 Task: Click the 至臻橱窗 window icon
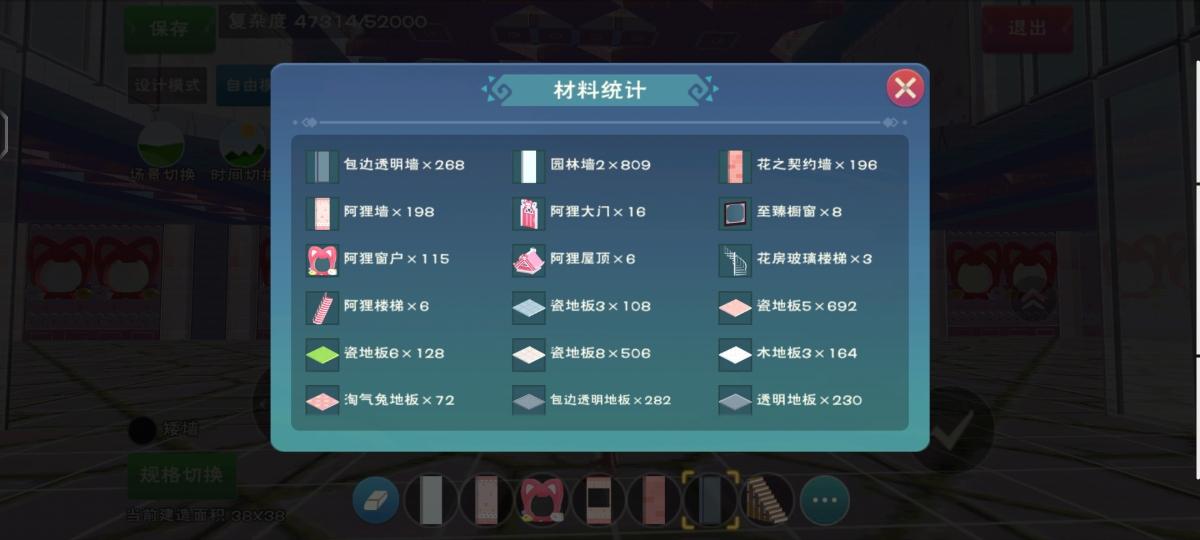click(735, 212)
